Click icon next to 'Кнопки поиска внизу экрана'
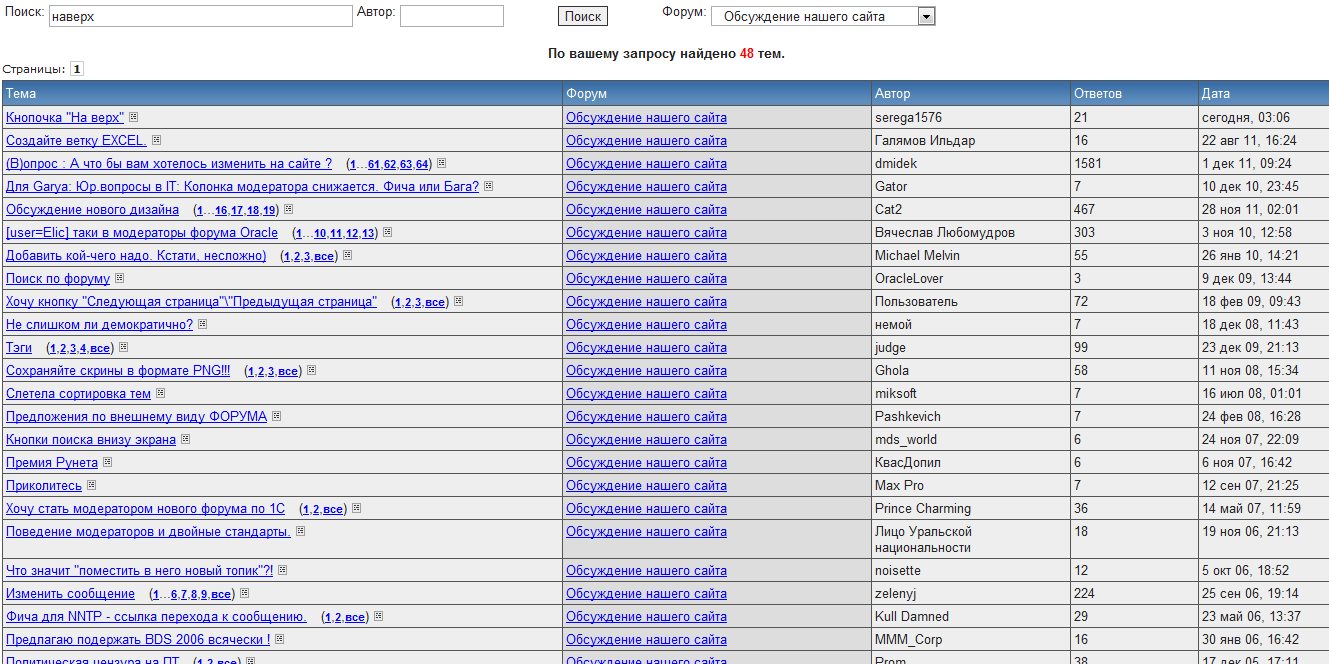This screenshot has width=1329, height=664. (x=185, y=439)
